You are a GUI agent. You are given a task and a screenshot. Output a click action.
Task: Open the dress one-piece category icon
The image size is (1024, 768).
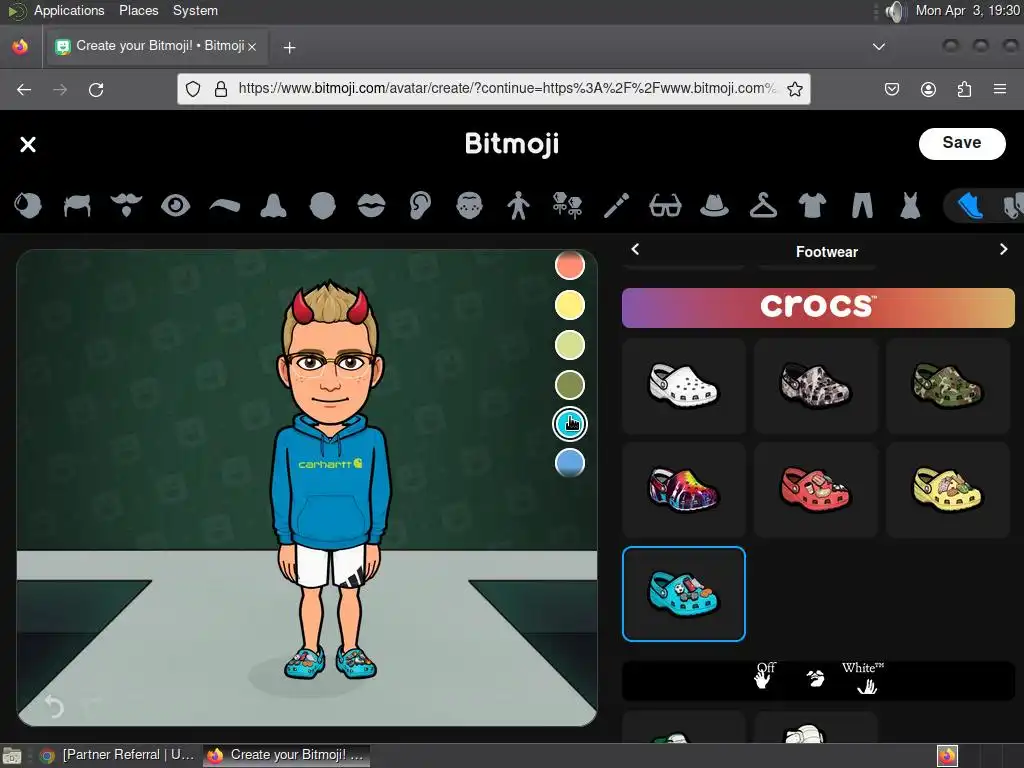910,205
